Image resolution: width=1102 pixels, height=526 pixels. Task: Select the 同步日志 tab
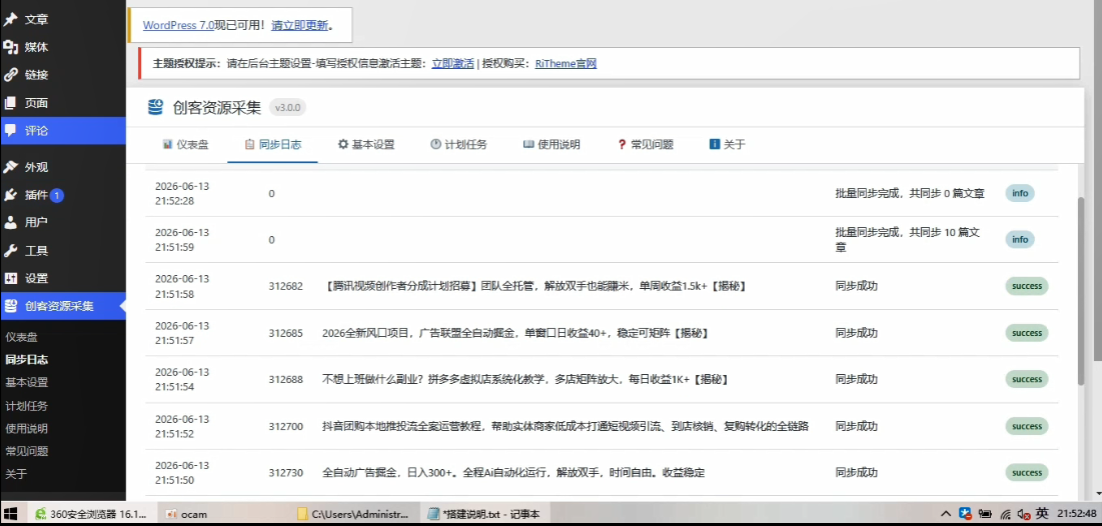pyautogui.click(x=273, y=145)
